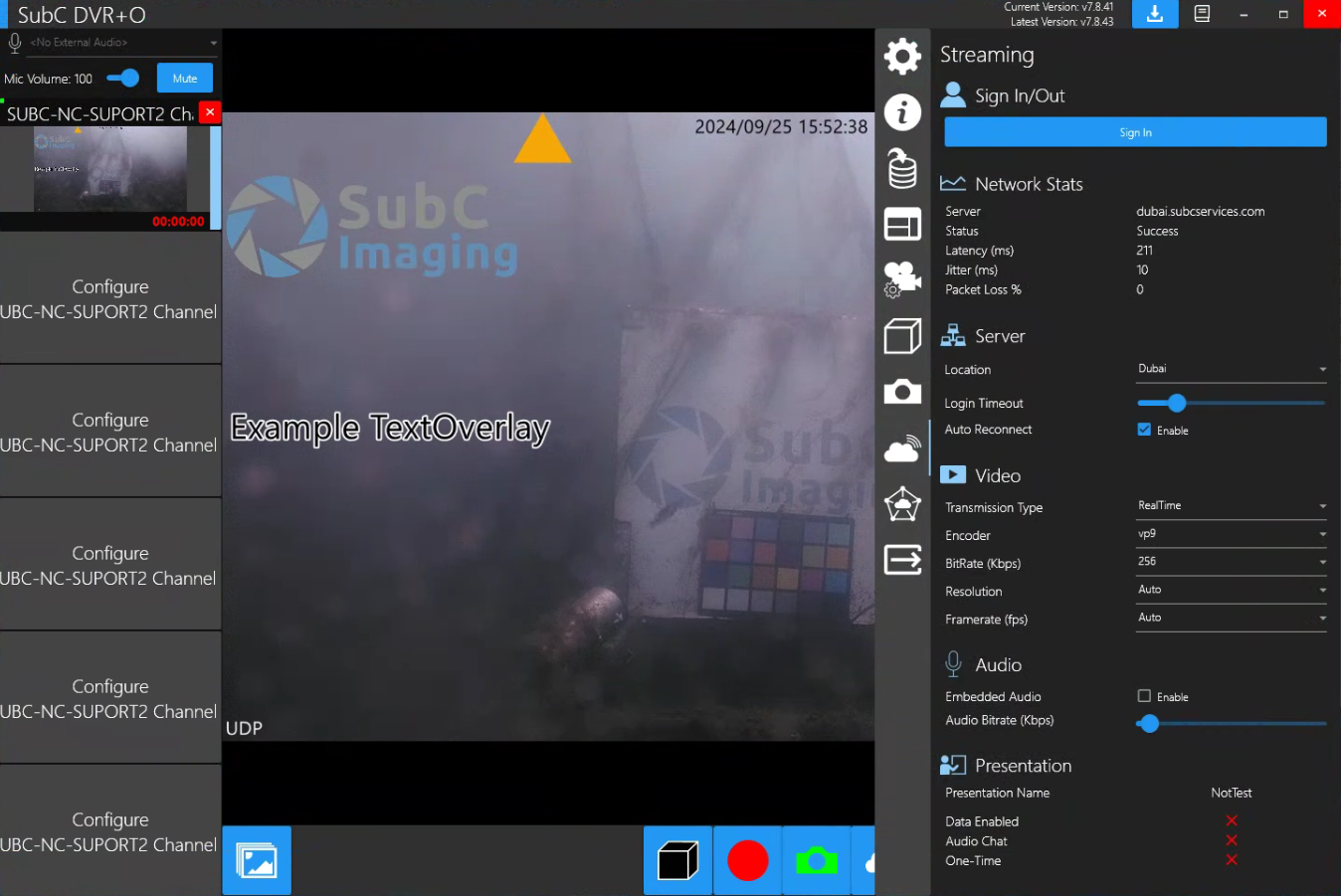Click the Jitter value 10
Screen dimensions: 1341x896
tap(1142, 269)
